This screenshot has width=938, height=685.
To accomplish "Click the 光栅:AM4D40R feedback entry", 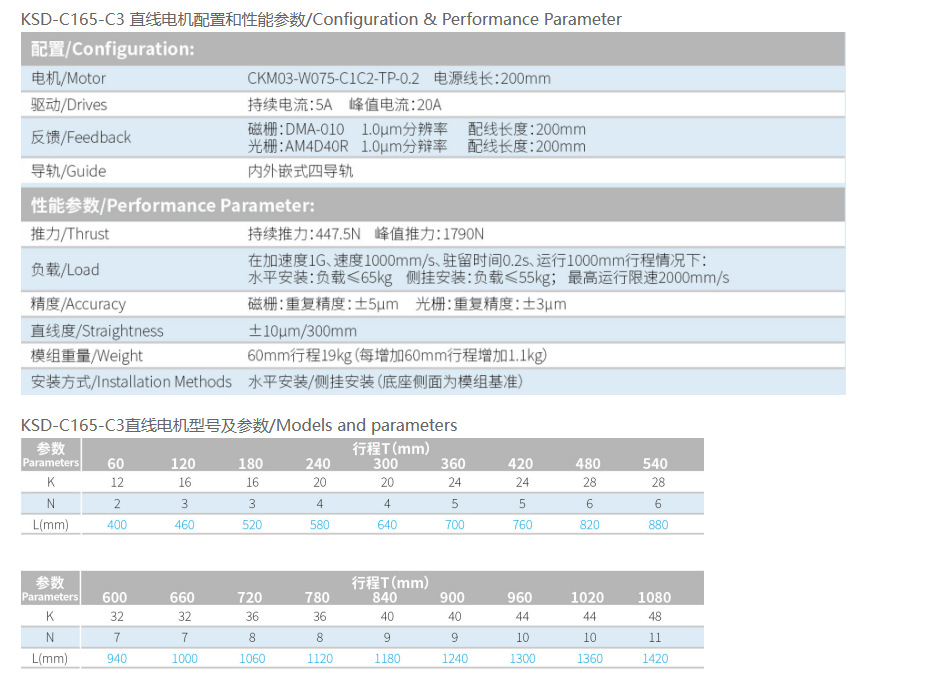I will (x=298, y=147).
